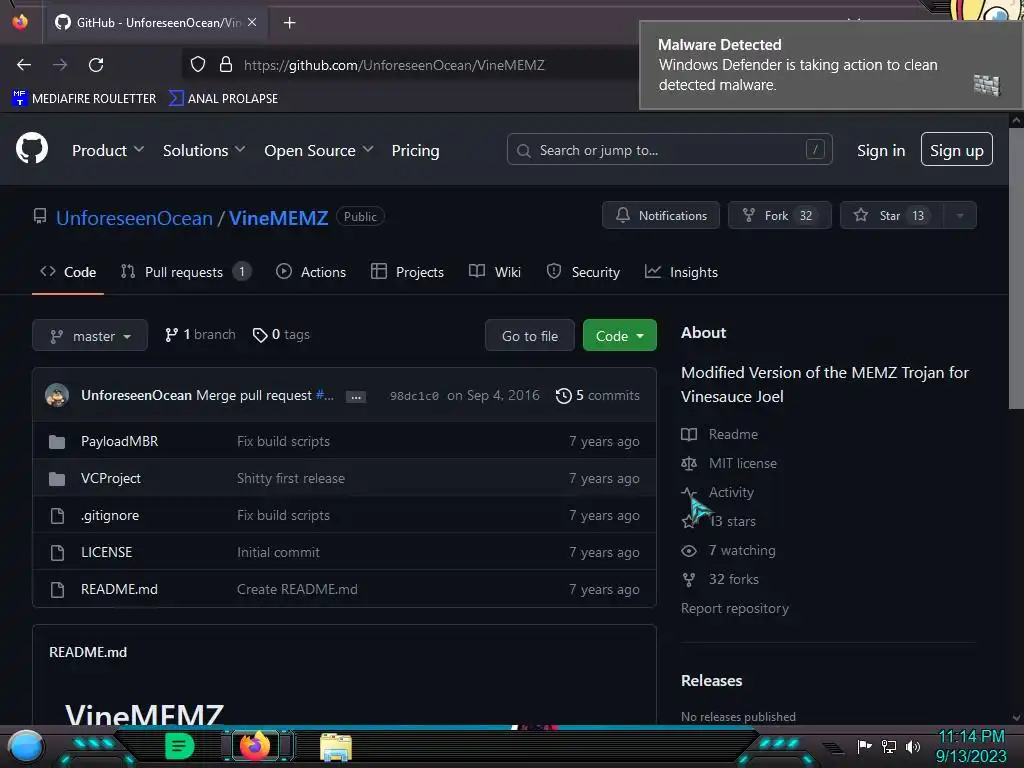Open the VCProject folder
The image size is (1024, 768).
(x=111, y=479)
